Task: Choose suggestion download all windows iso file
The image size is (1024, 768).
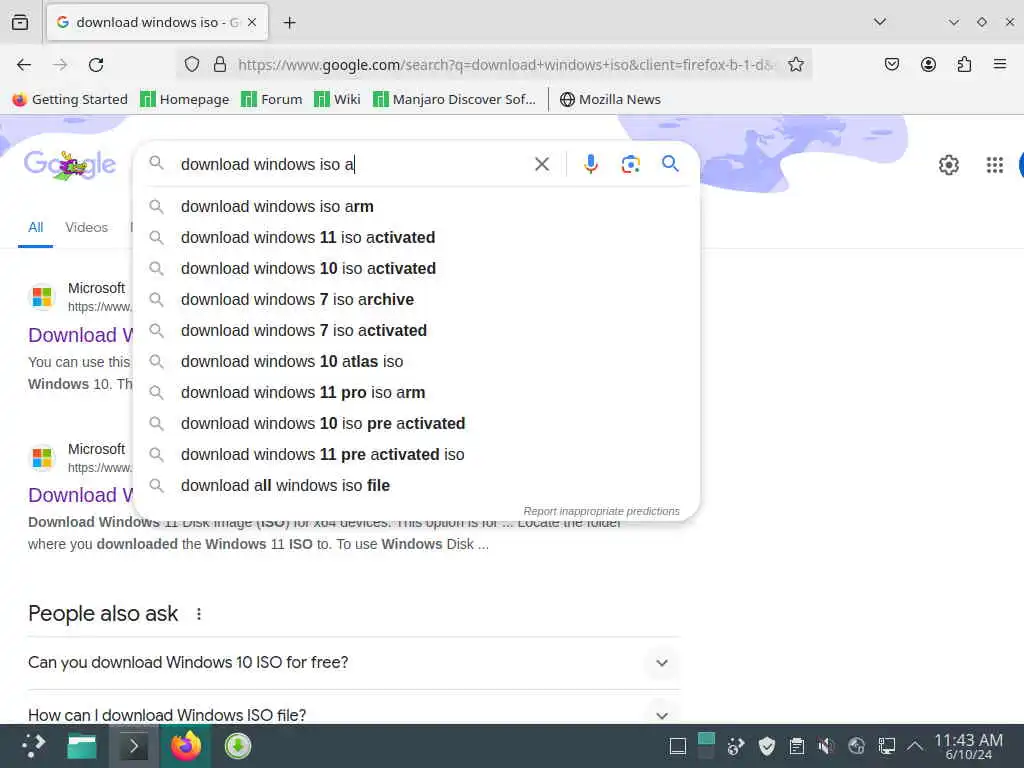Action: click(416, 485)
